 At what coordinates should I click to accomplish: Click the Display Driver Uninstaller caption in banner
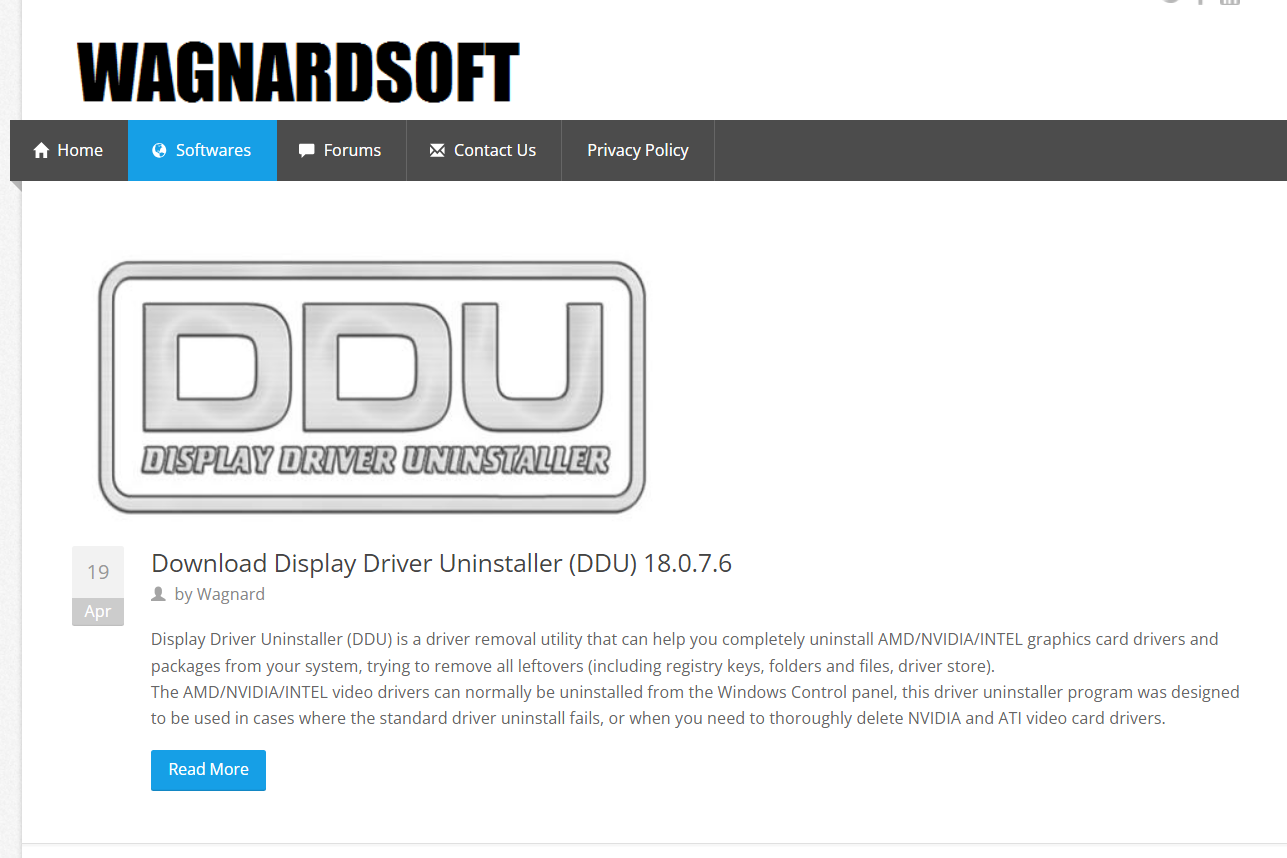(x=374, y=460)
